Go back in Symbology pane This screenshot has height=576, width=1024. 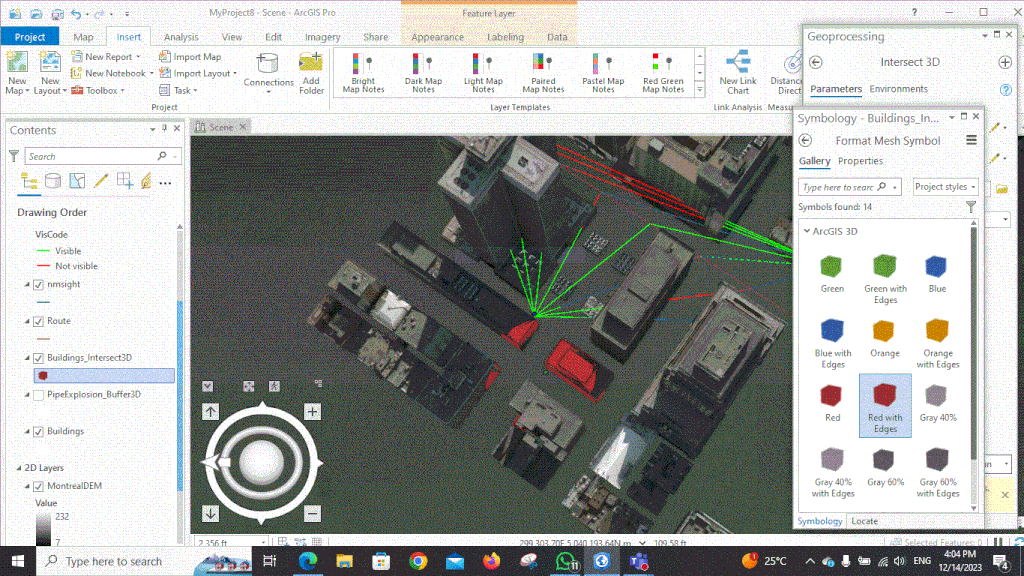pyautogui.click(x=805, y=140)
